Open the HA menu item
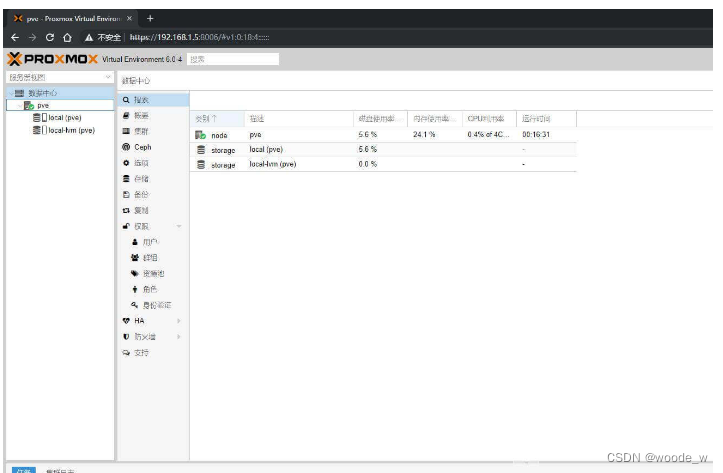The image size is (723, 473). tap(153, 321)
